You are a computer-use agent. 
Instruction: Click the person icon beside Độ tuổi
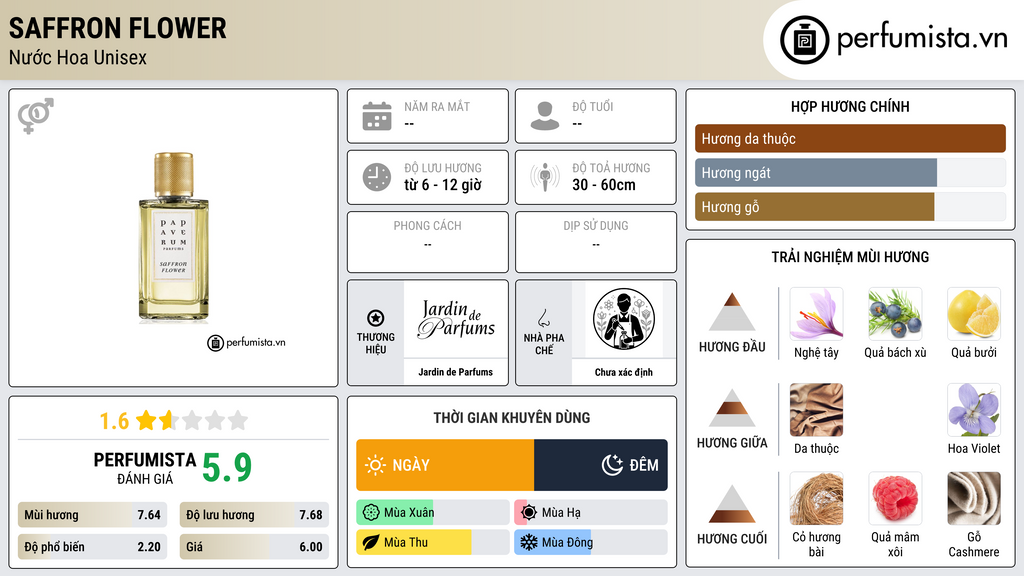pyautogui.click(x=545, y=116)
